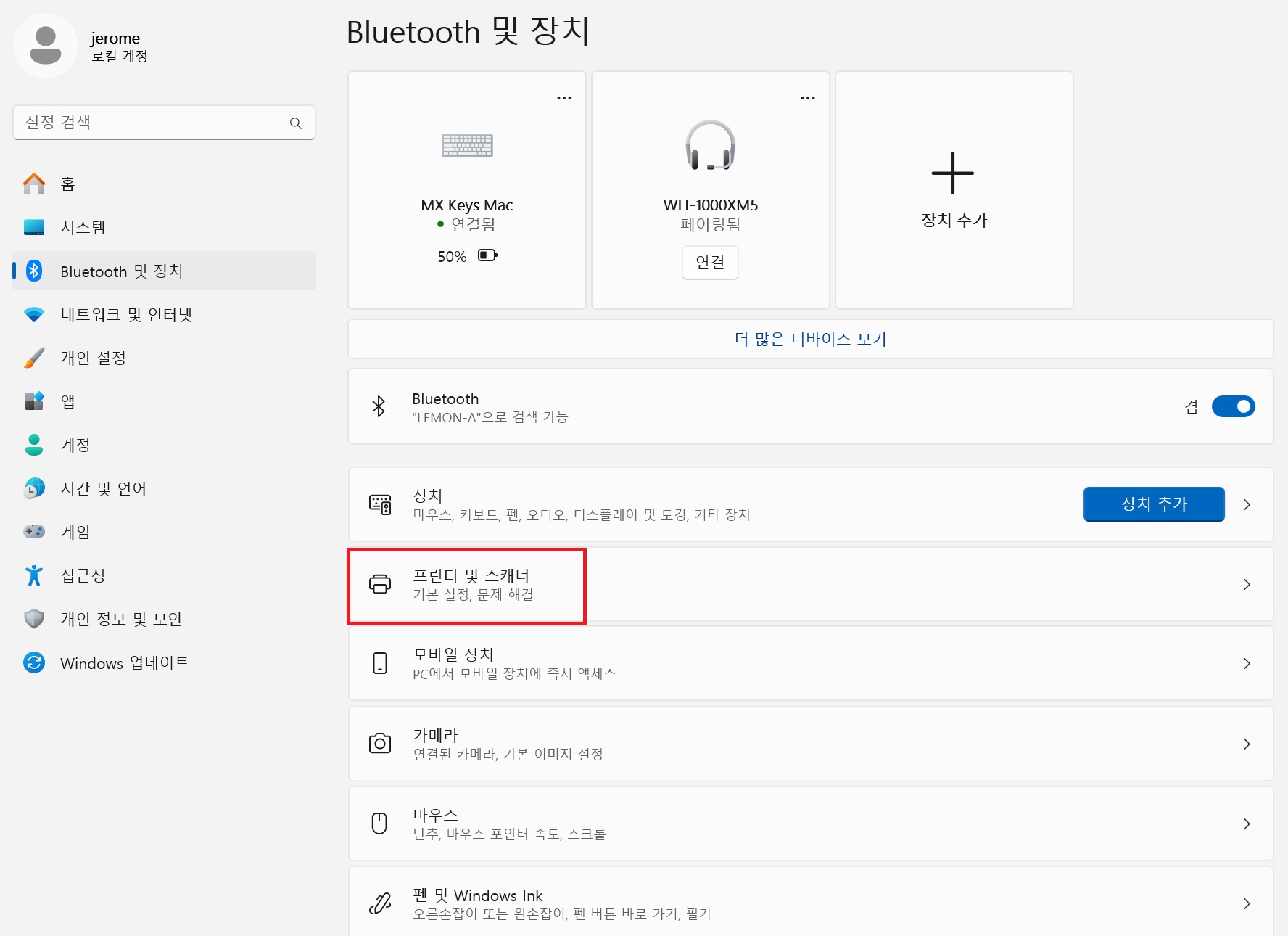Click the 앱 apps icon

[34, 401]
